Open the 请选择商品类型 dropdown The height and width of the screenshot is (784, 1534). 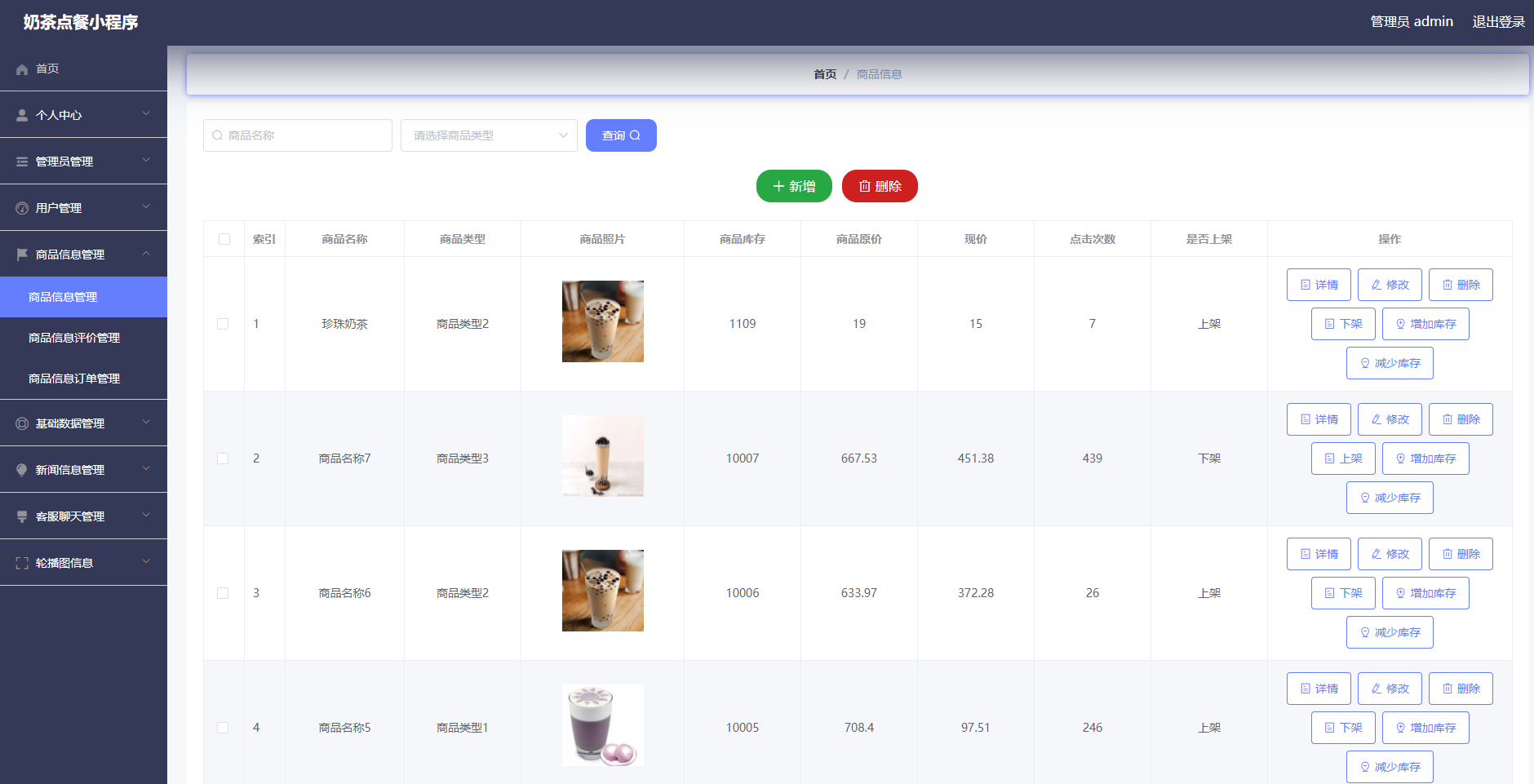488,135
